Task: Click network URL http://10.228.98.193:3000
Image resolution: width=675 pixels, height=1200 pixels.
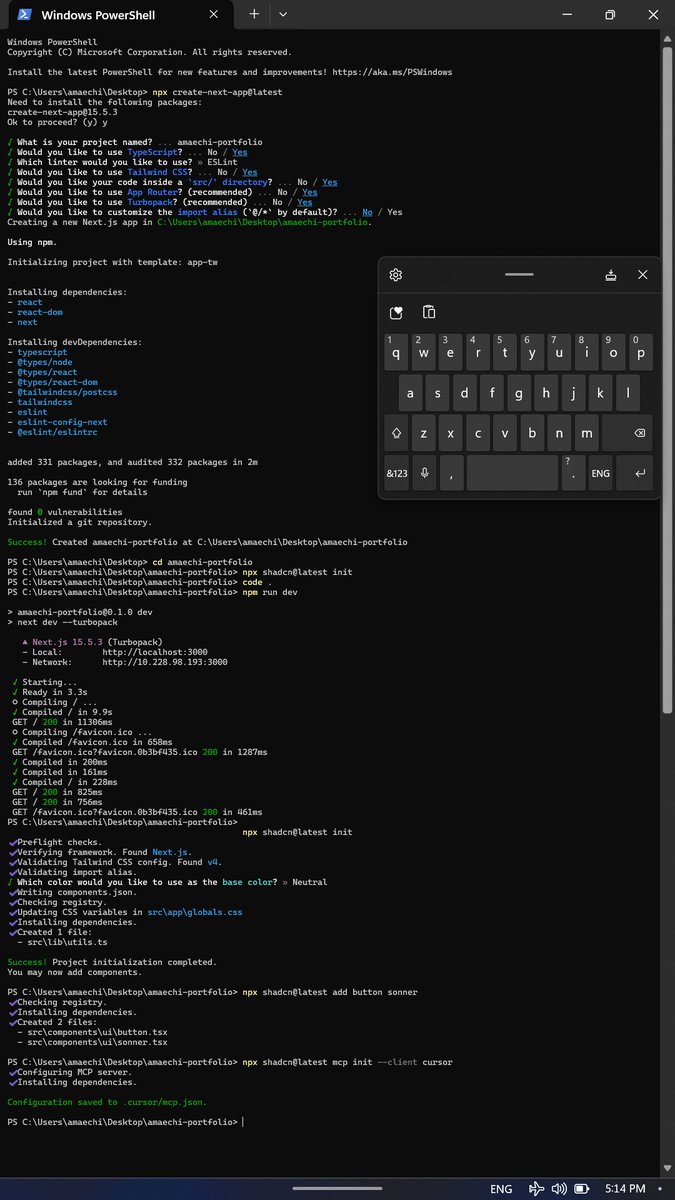Action: click(165, 662)
